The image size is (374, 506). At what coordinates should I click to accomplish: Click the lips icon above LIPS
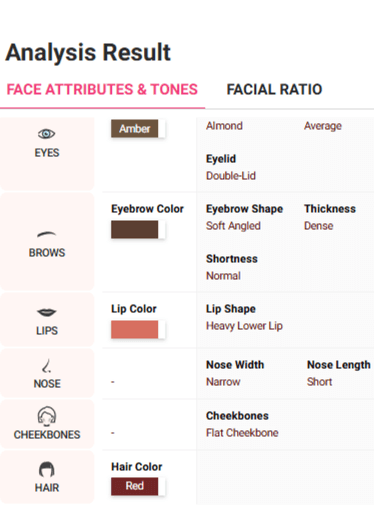point(47,312)
